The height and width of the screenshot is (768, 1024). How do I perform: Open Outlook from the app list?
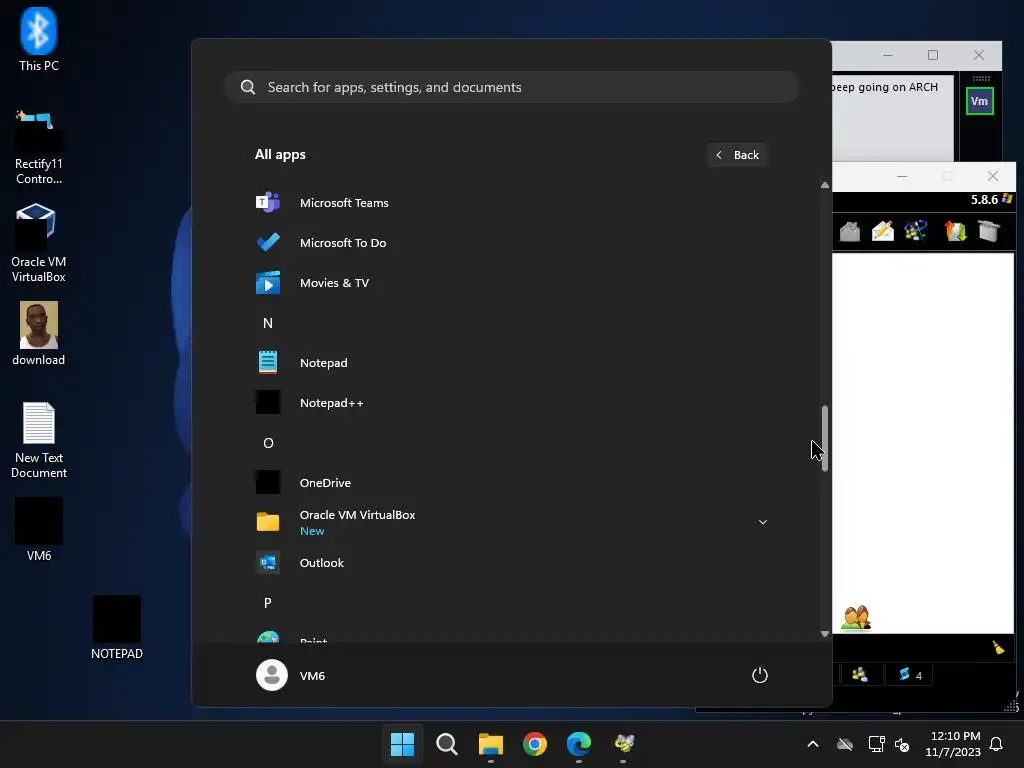pyautogui.click(x=511, y=563)
